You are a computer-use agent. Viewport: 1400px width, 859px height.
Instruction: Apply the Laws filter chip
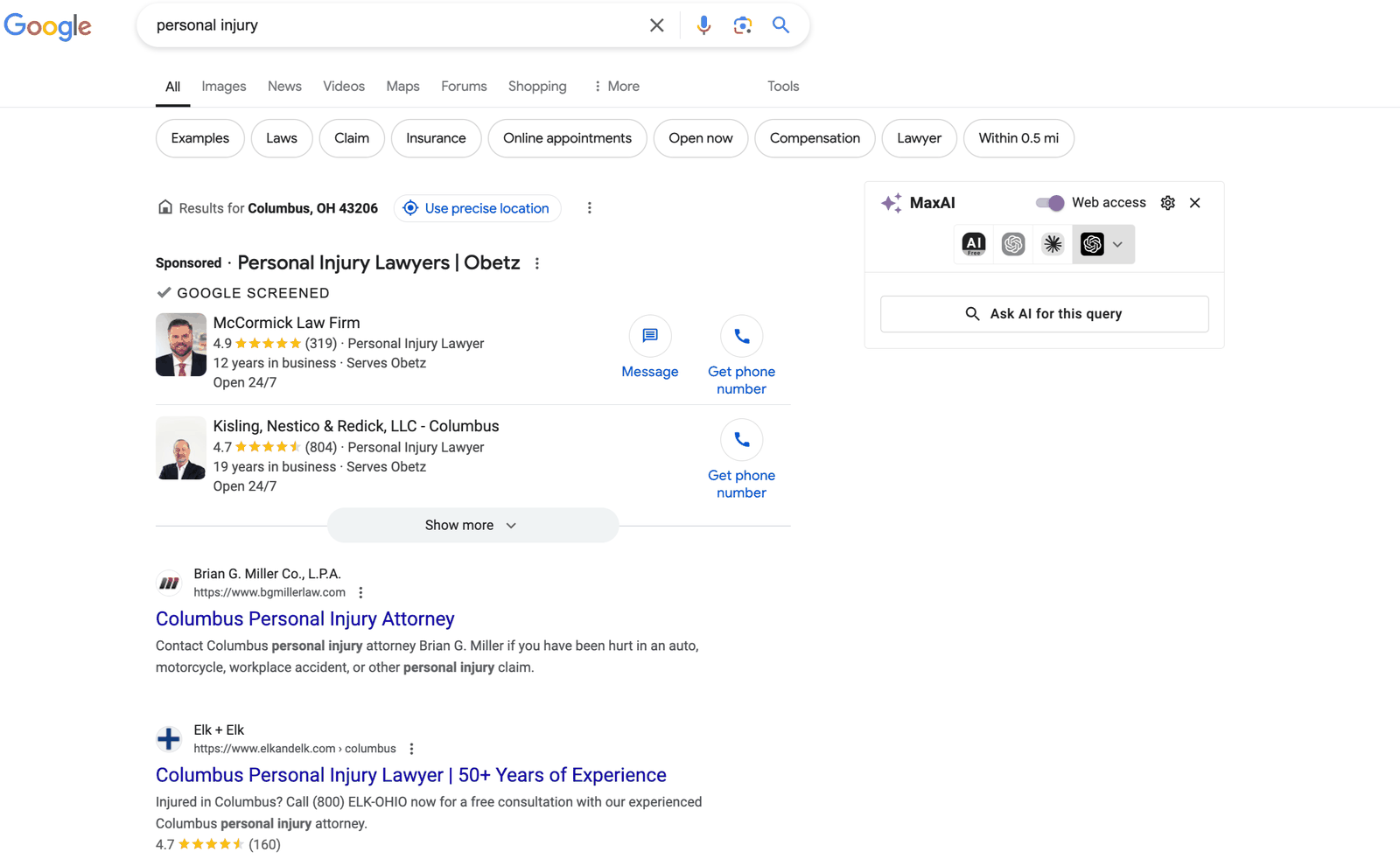pyautogui.click(x=282, y=138)
